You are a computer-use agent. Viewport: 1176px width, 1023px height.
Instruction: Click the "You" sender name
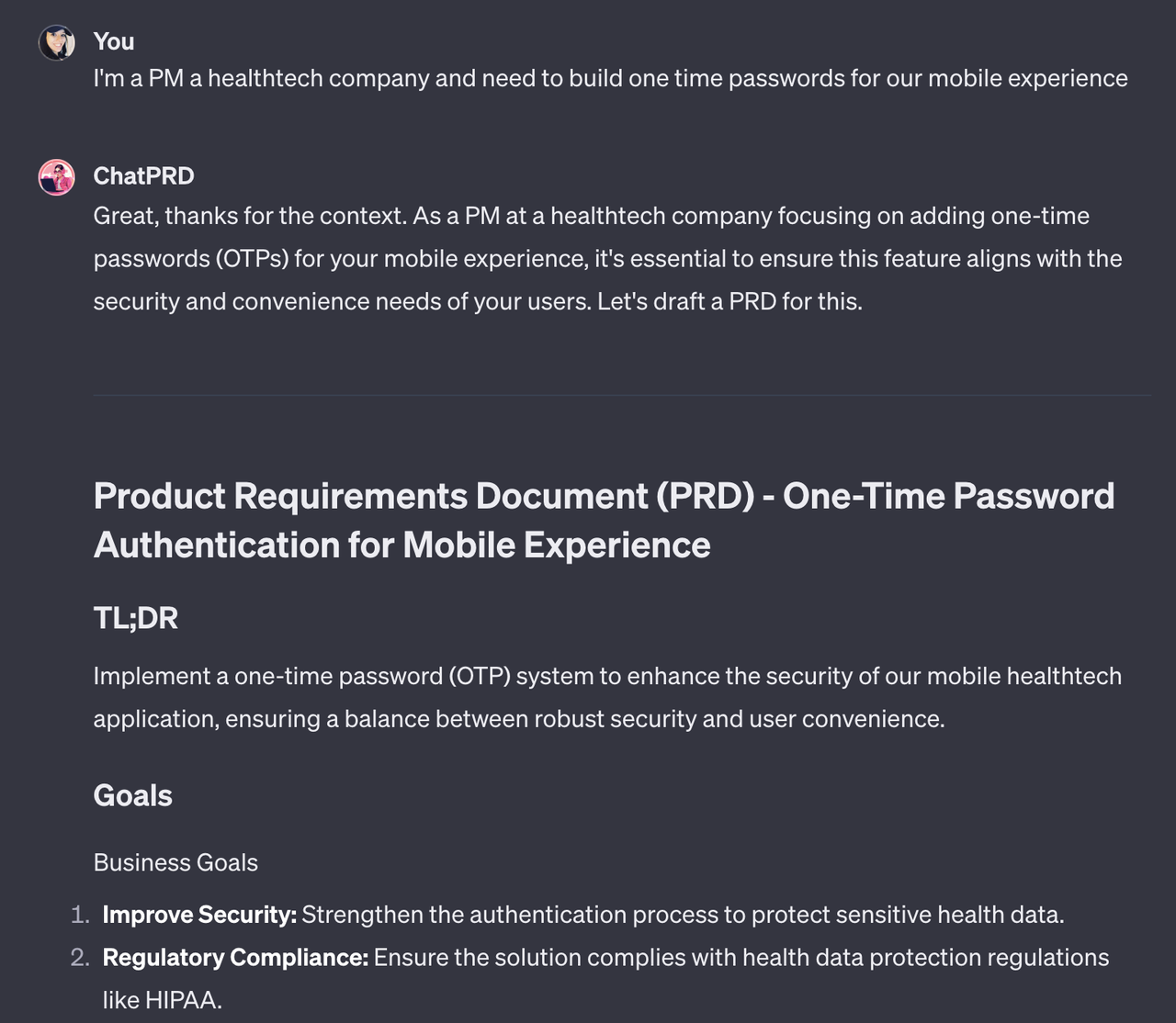point(114,41)
